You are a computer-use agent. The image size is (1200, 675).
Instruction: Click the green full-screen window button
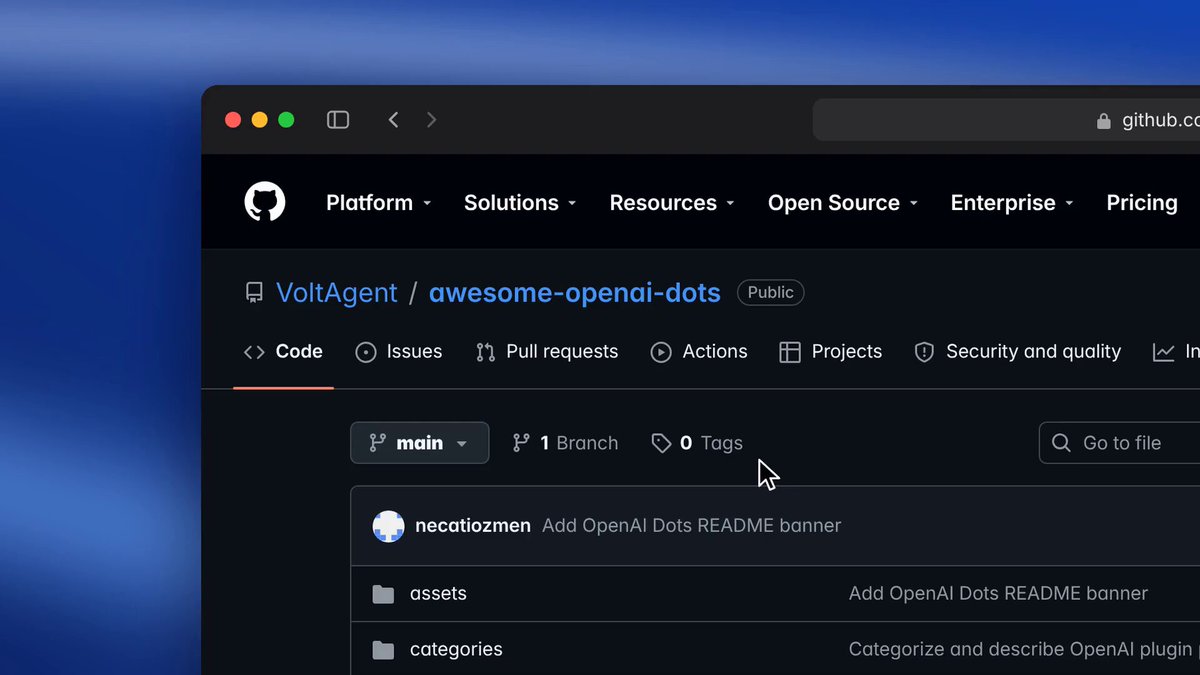coord(286,120)
